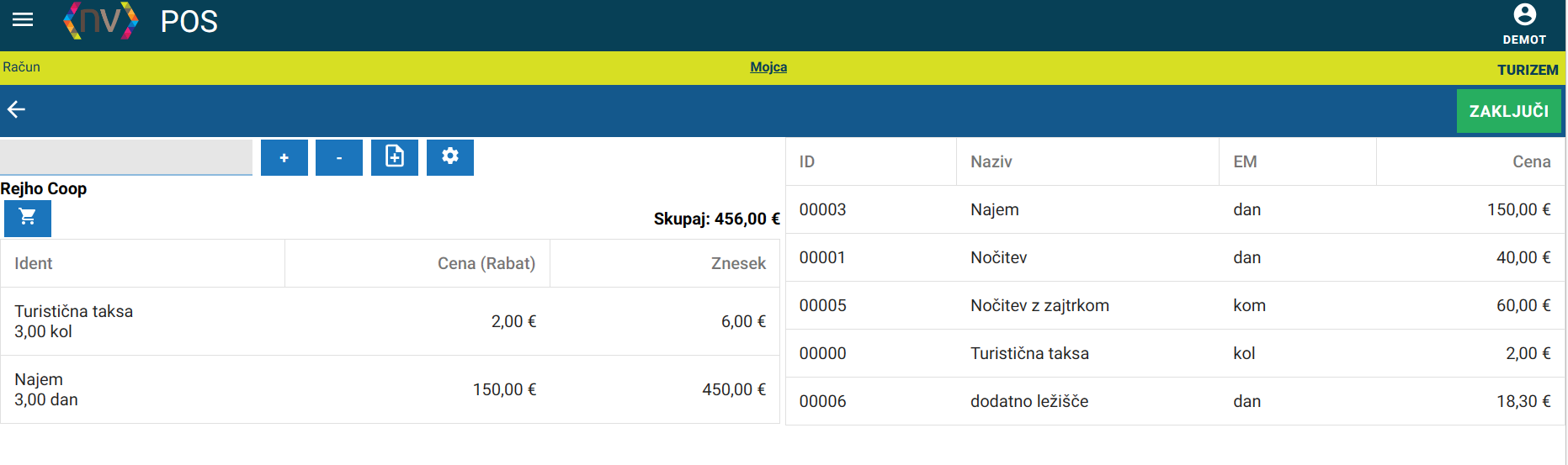Select the Najem product row

pos(1175,209)
